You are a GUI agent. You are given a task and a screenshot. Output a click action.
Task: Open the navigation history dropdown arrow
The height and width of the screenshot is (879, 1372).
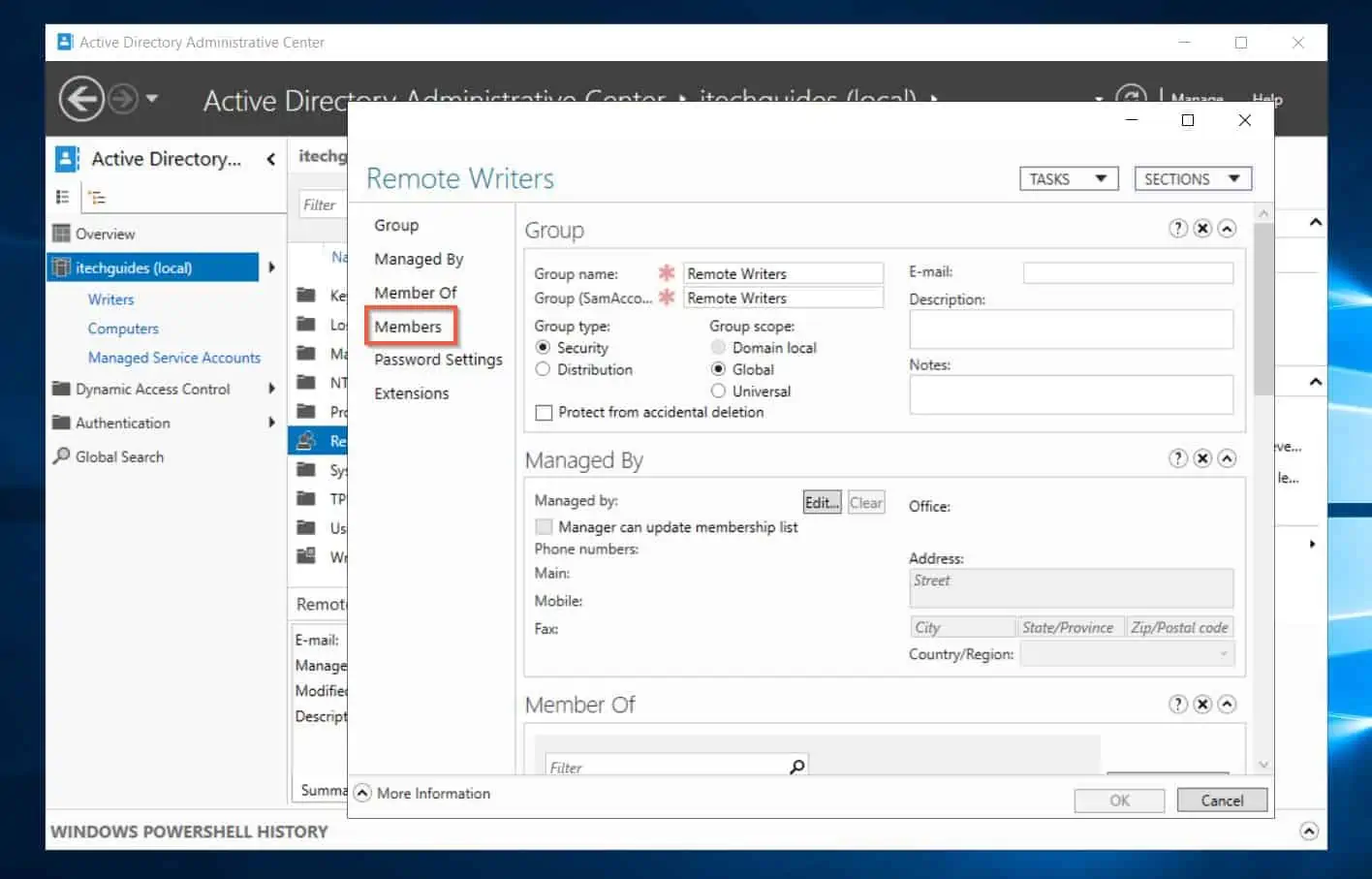point(152,99)
